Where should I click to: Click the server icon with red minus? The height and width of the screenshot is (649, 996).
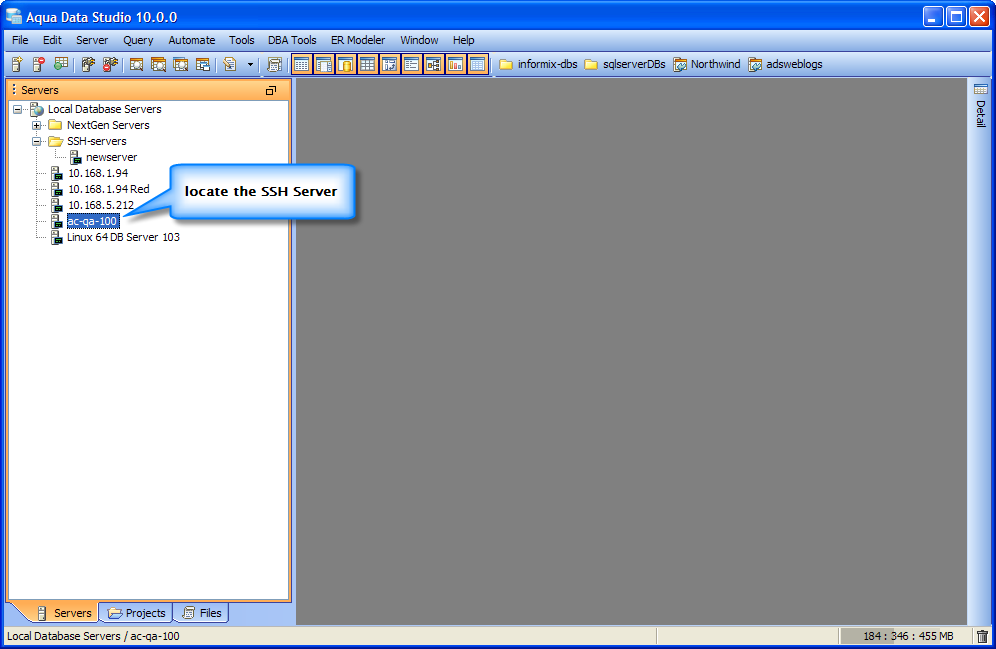pyautogui.click(x=39, y=64)
